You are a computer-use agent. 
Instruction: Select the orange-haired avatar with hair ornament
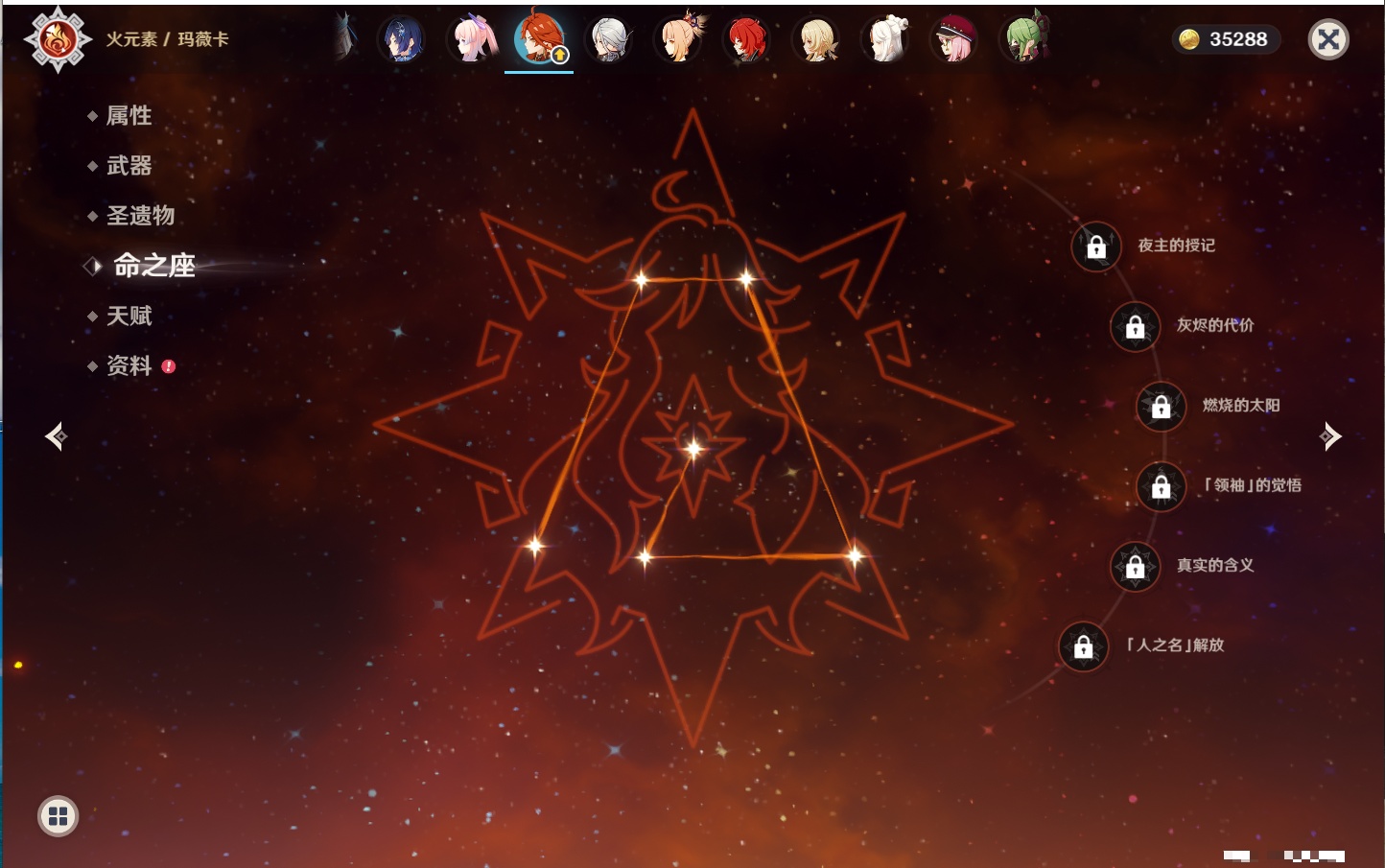point(679,39)
